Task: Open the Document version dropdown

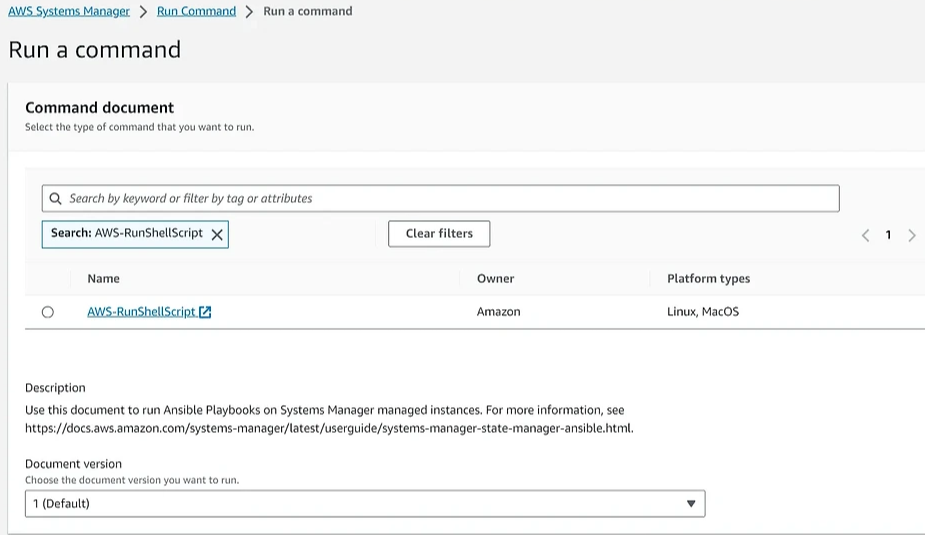Action: pyautogui.click(x=365, y=504)
